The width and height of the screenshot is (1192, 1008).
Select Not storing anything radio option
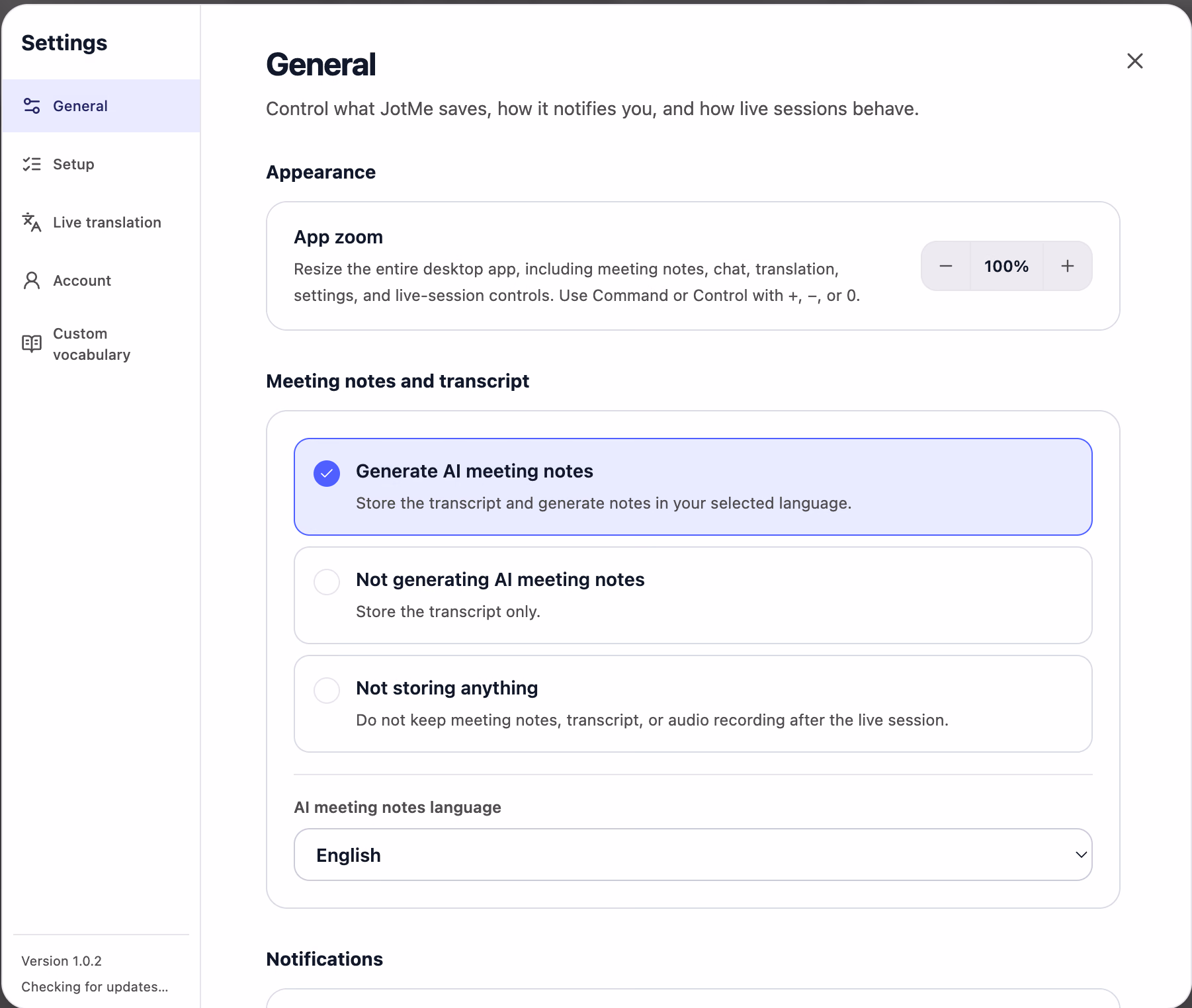pyautogui.click(x=327, y=691)
